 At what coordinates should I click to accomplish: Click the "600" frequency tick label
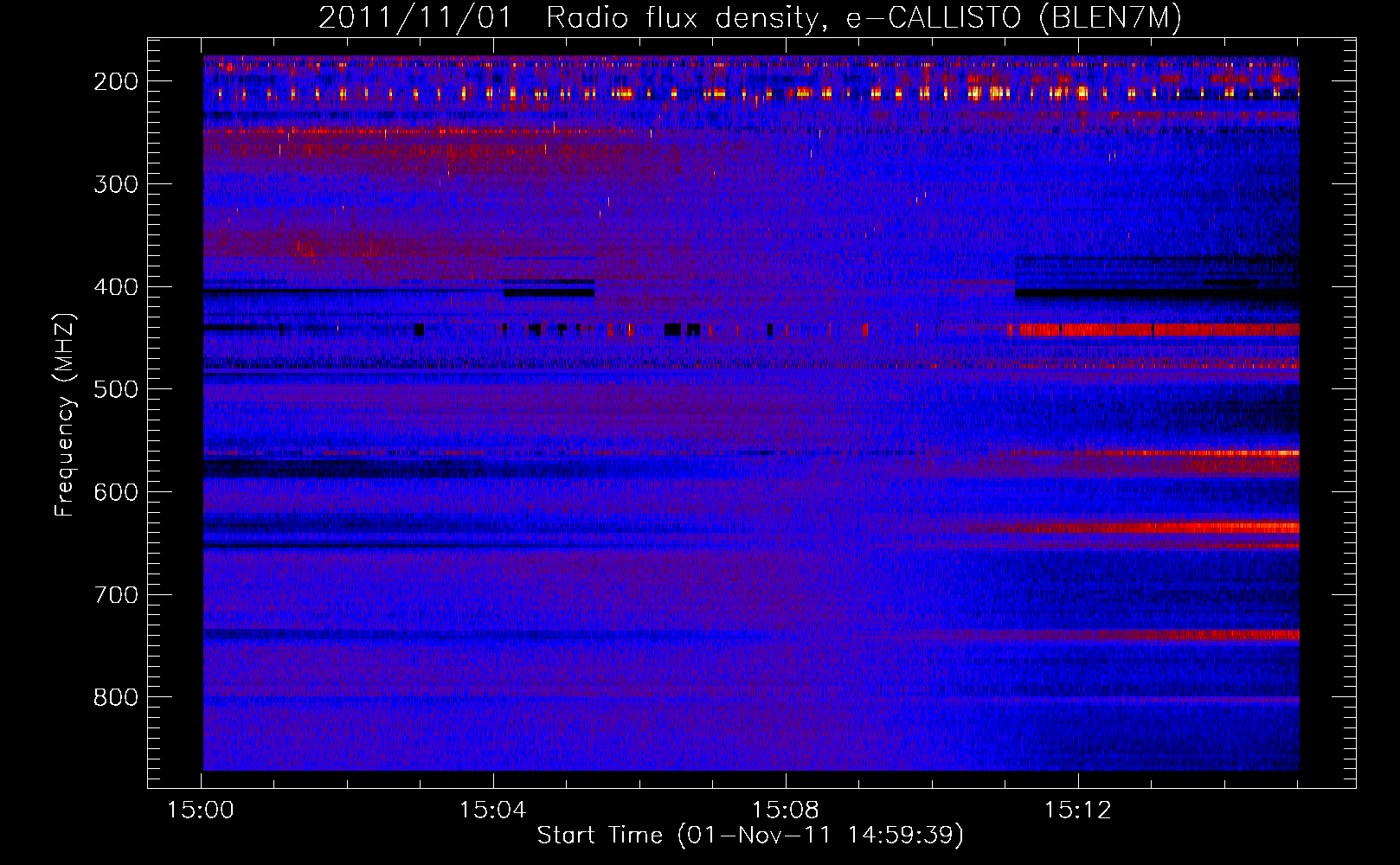116,492
